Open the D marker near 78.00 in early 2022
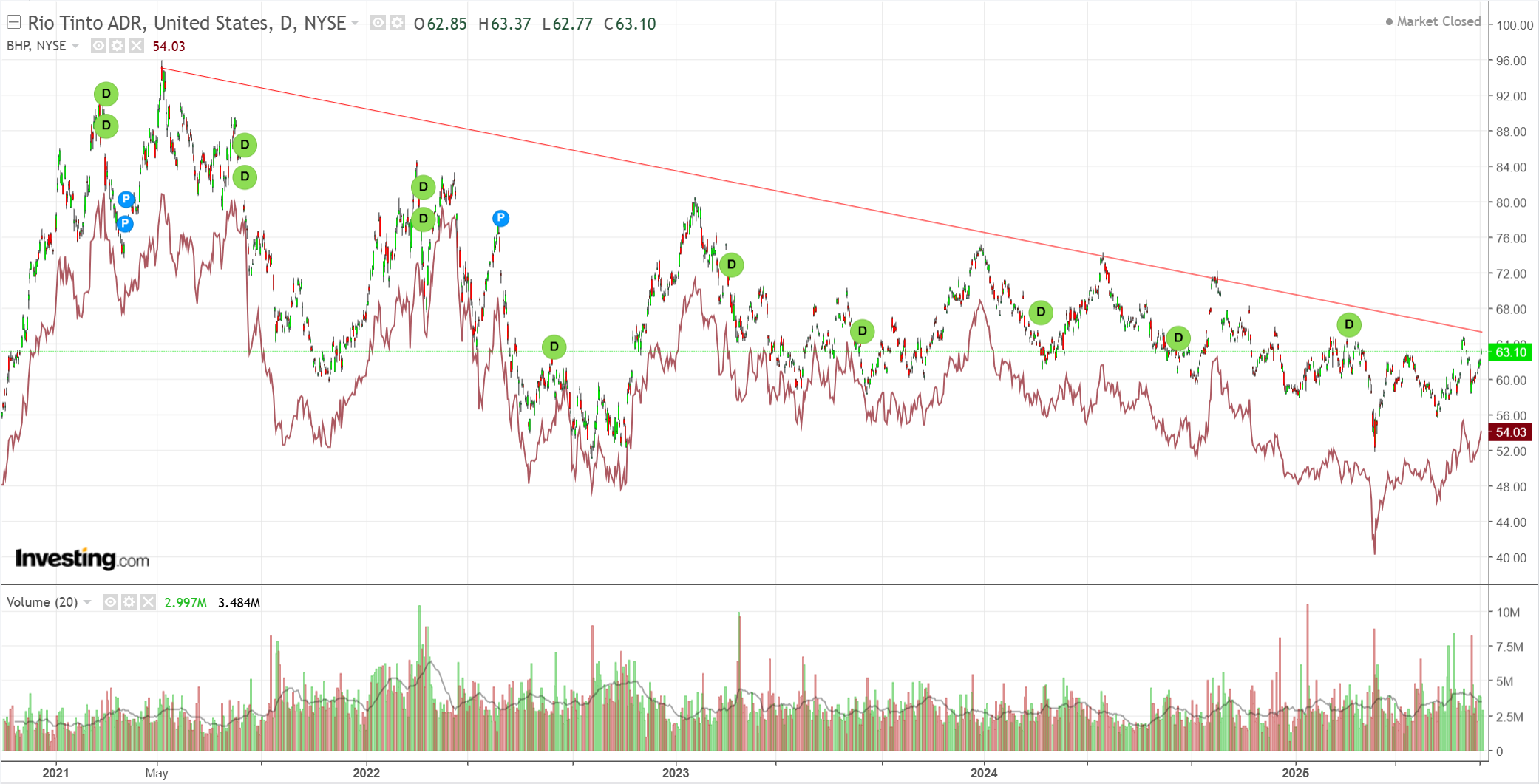The image size is (1539, 784). coord(423,219)
